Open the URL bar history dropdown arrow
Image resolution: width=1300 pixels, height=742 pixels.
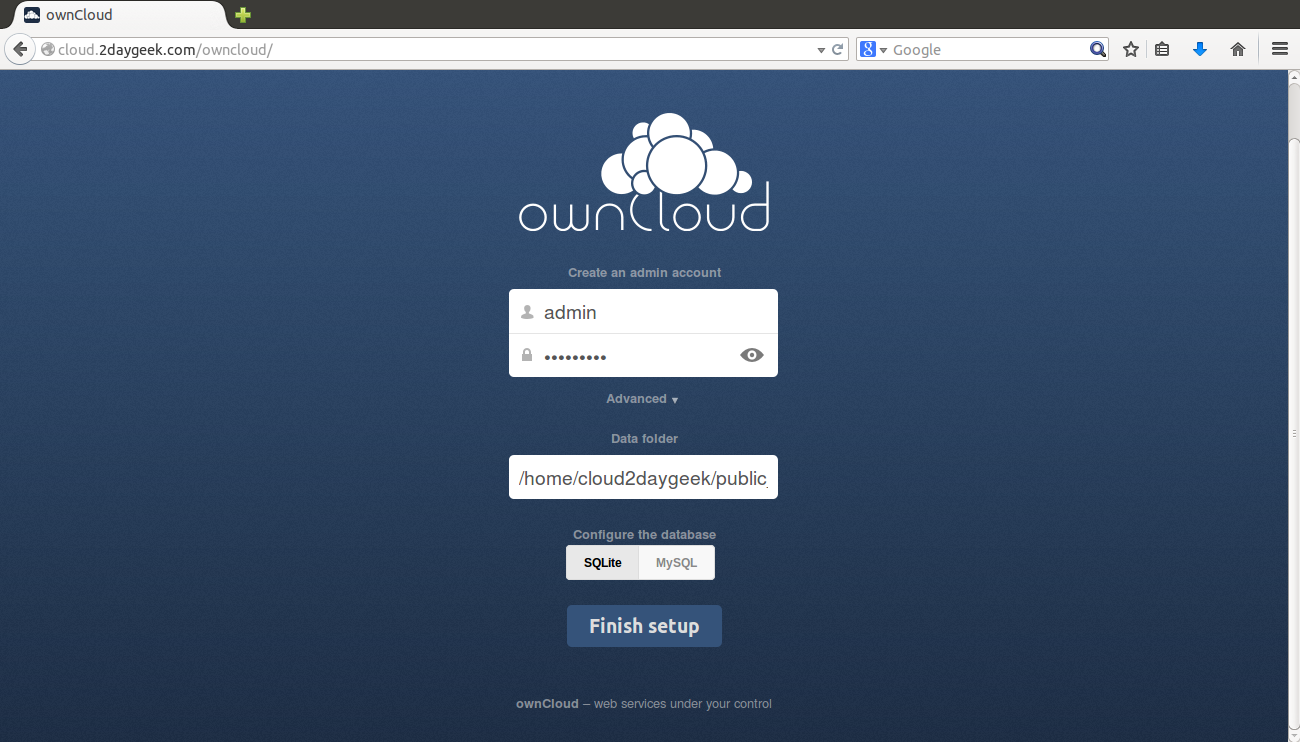821,49
